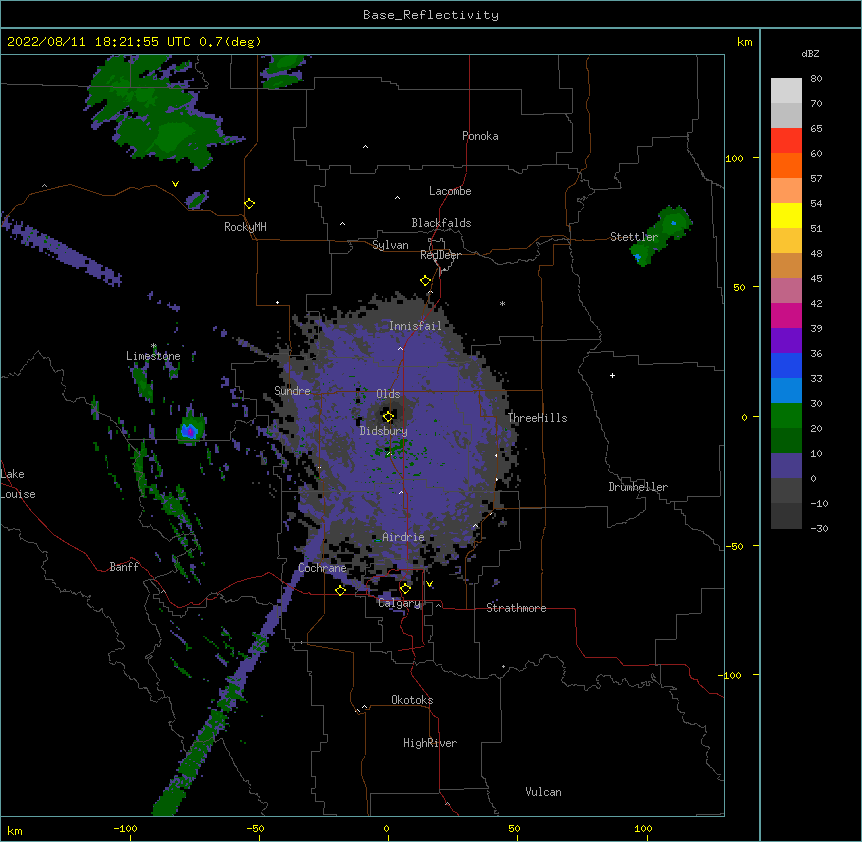This screenshot has height=842, width=862.
Task: Select the Sundre label
Action: tap(292, 391)
